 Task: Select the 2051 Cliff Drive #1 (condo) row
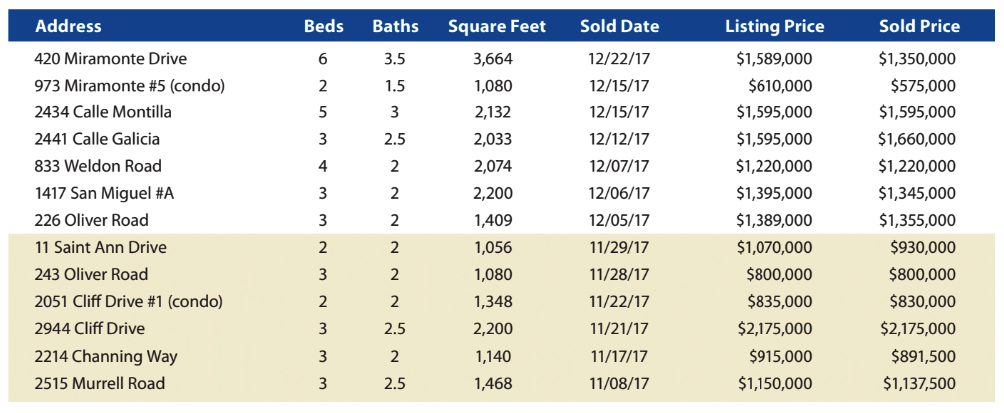pyautogui.click(x=501, y=301)
